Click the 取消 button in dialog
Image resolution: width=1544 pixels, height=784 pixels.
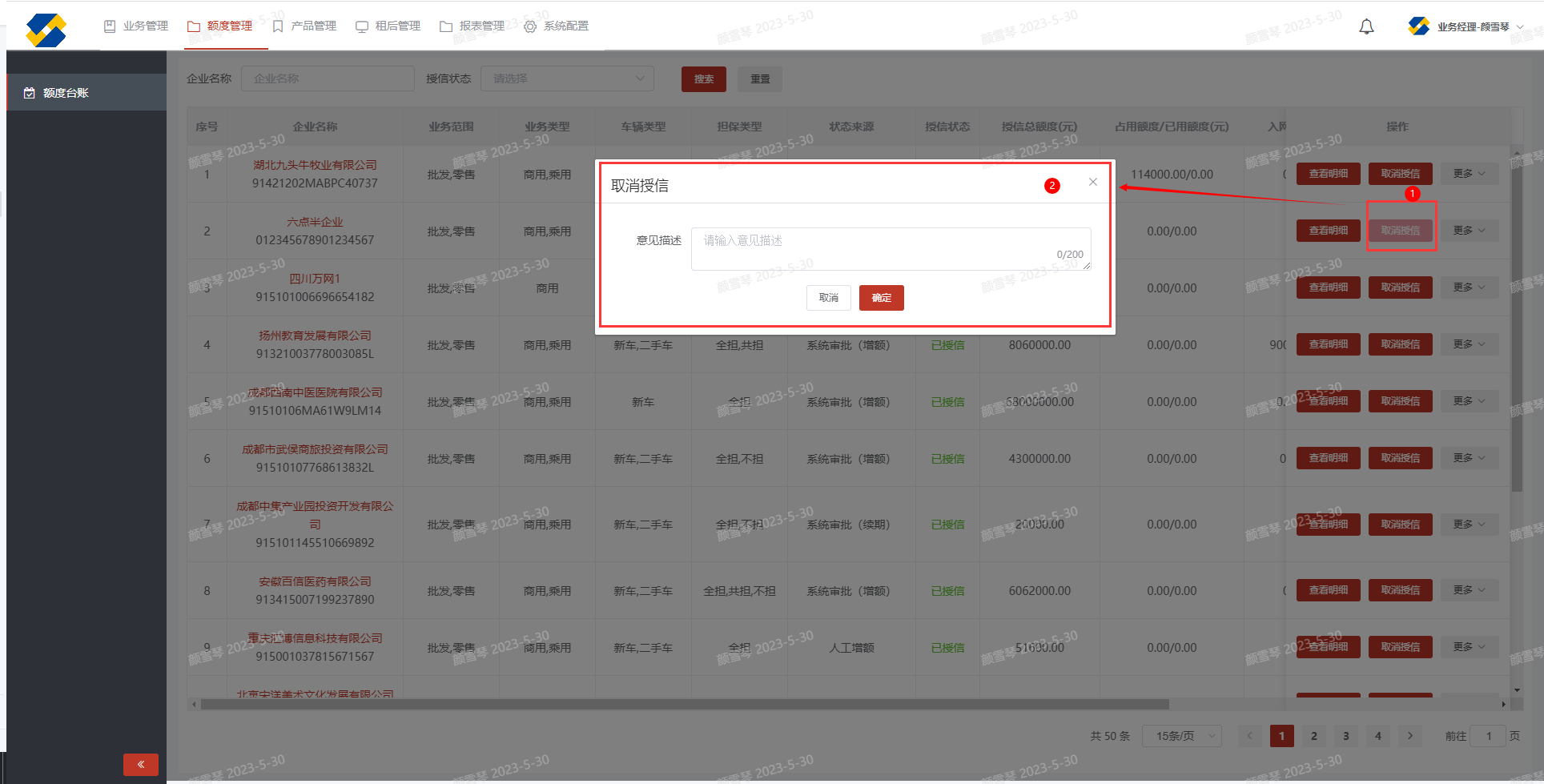(x=828, y=298)
